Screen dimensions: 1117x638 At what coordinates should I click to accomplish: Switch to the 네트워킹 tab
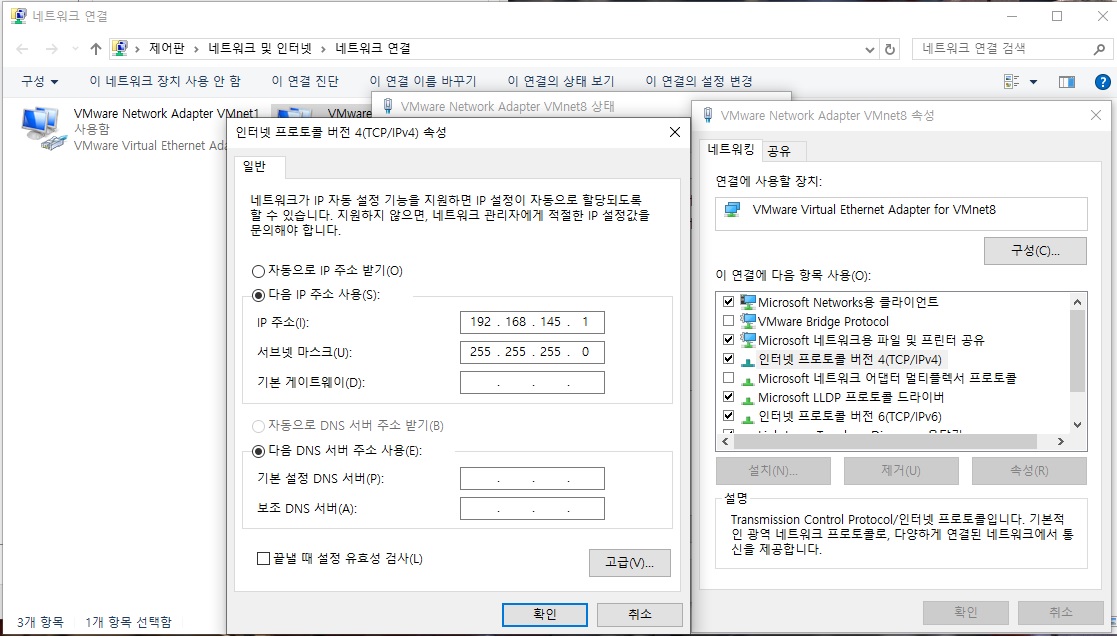[x=731, y=149]
